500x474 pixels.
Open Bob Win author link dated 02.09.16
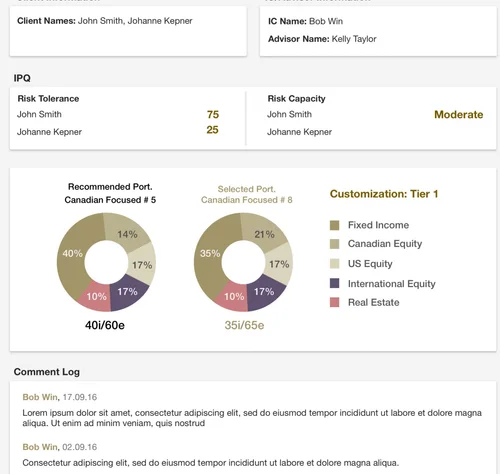point(40,447)
